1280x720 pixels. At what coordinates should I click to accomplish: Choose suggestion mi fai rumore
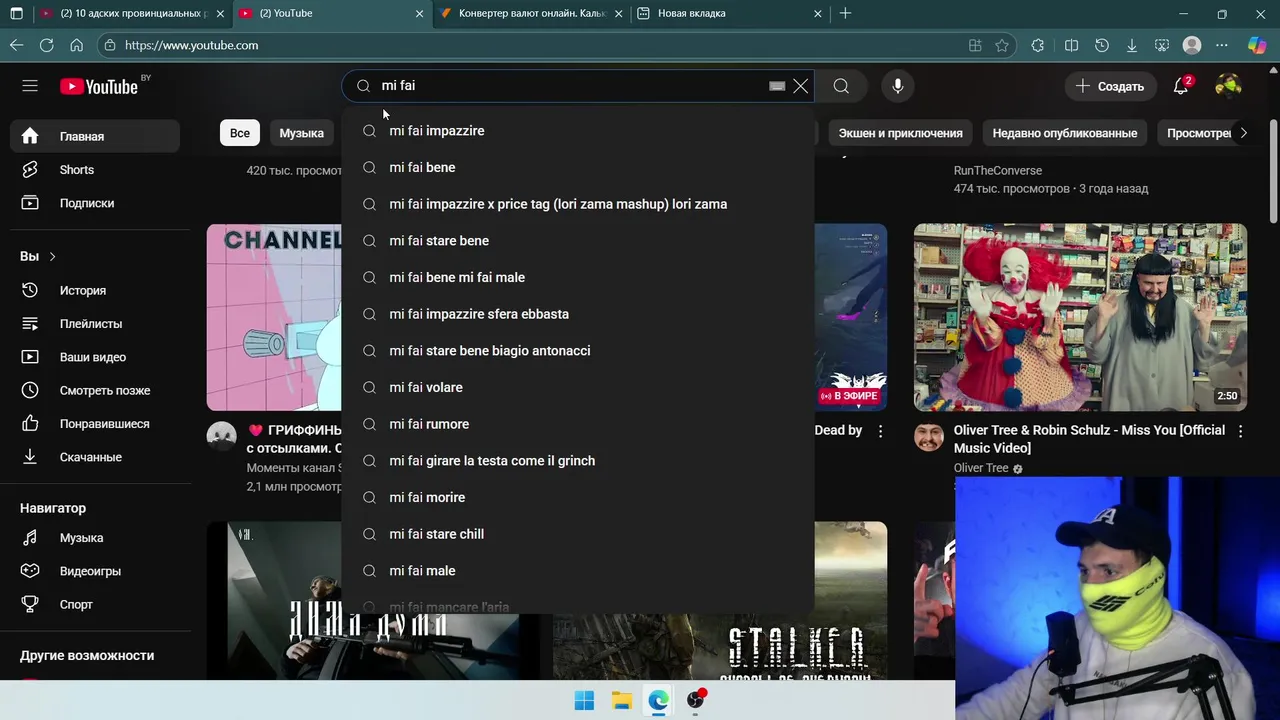(x=578, y=424)
